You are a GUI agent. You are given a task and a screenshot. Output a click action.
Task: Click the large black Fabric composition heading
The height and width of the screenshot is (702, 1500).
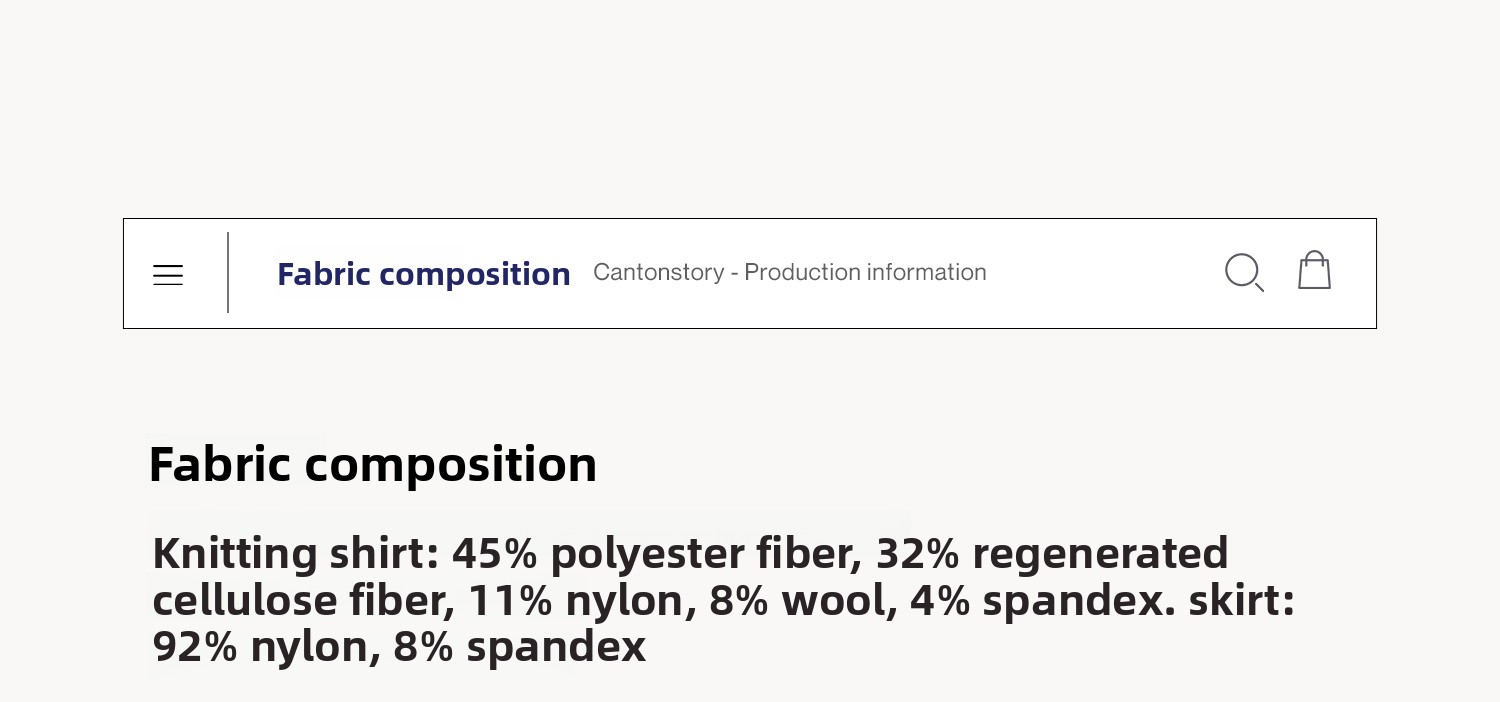pos(372,464)
